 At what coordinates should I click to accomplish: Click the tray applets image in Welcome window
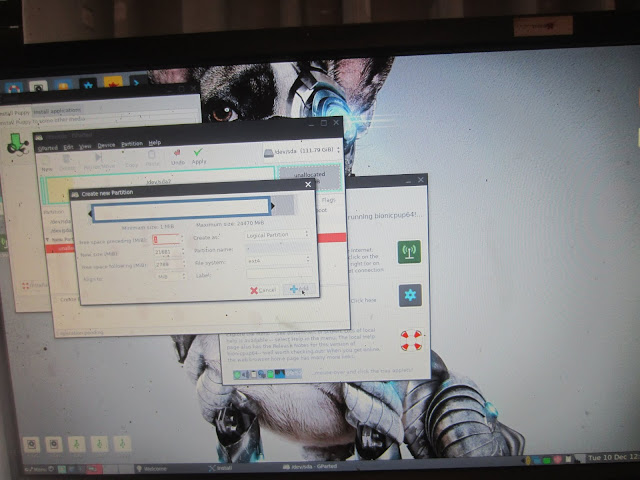click(x=267, y=373)
